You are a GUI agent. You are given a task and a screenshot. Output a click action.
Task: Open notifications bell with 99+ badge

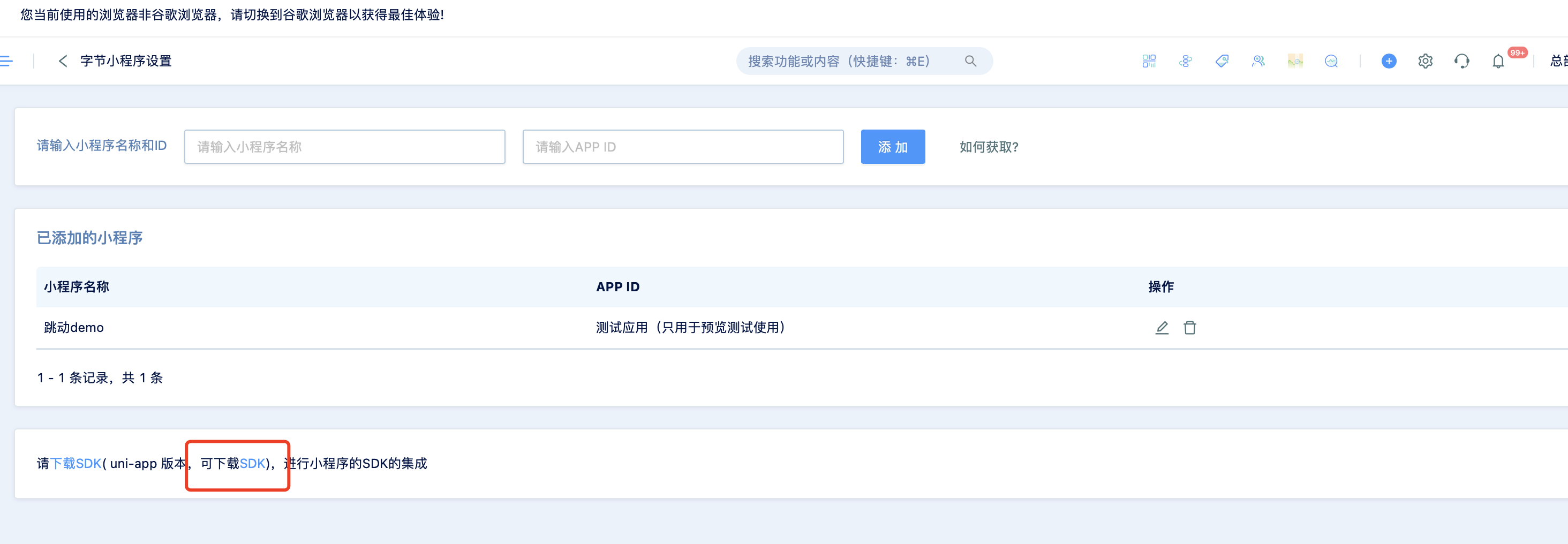coord(1498,61)
